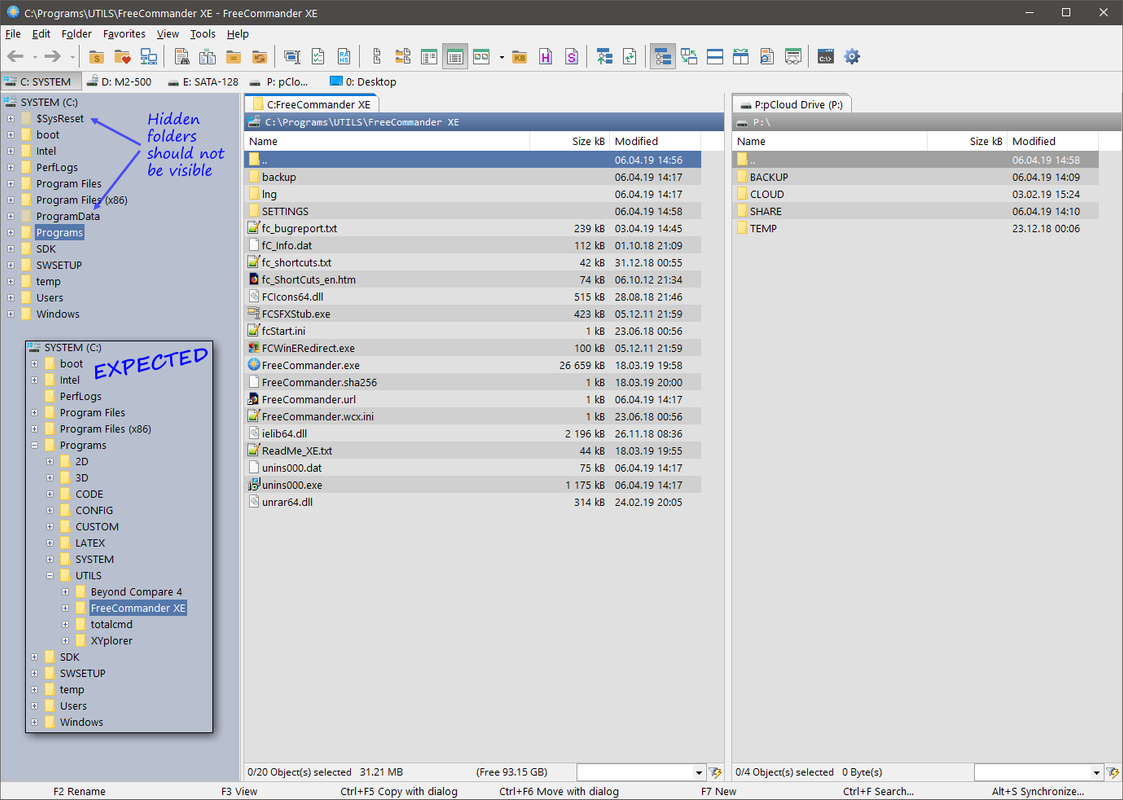Open the DOS command prompt icon
This screenshot has width=1123, height=800.
point(826,57)
